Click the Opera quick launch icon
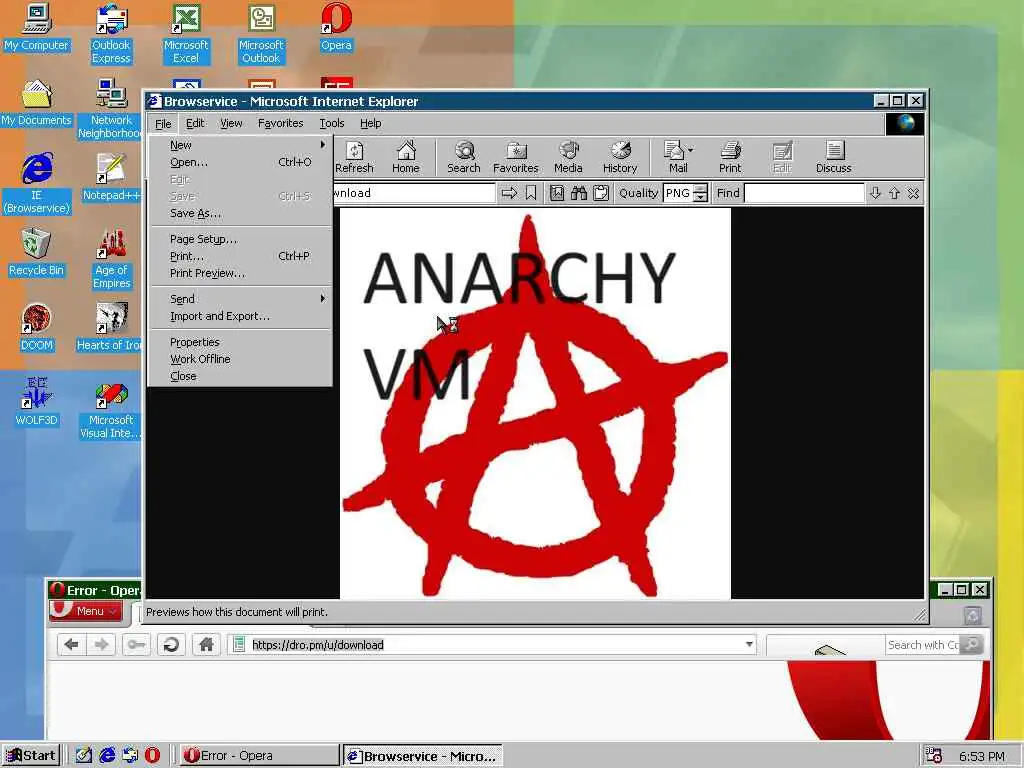 152,756
